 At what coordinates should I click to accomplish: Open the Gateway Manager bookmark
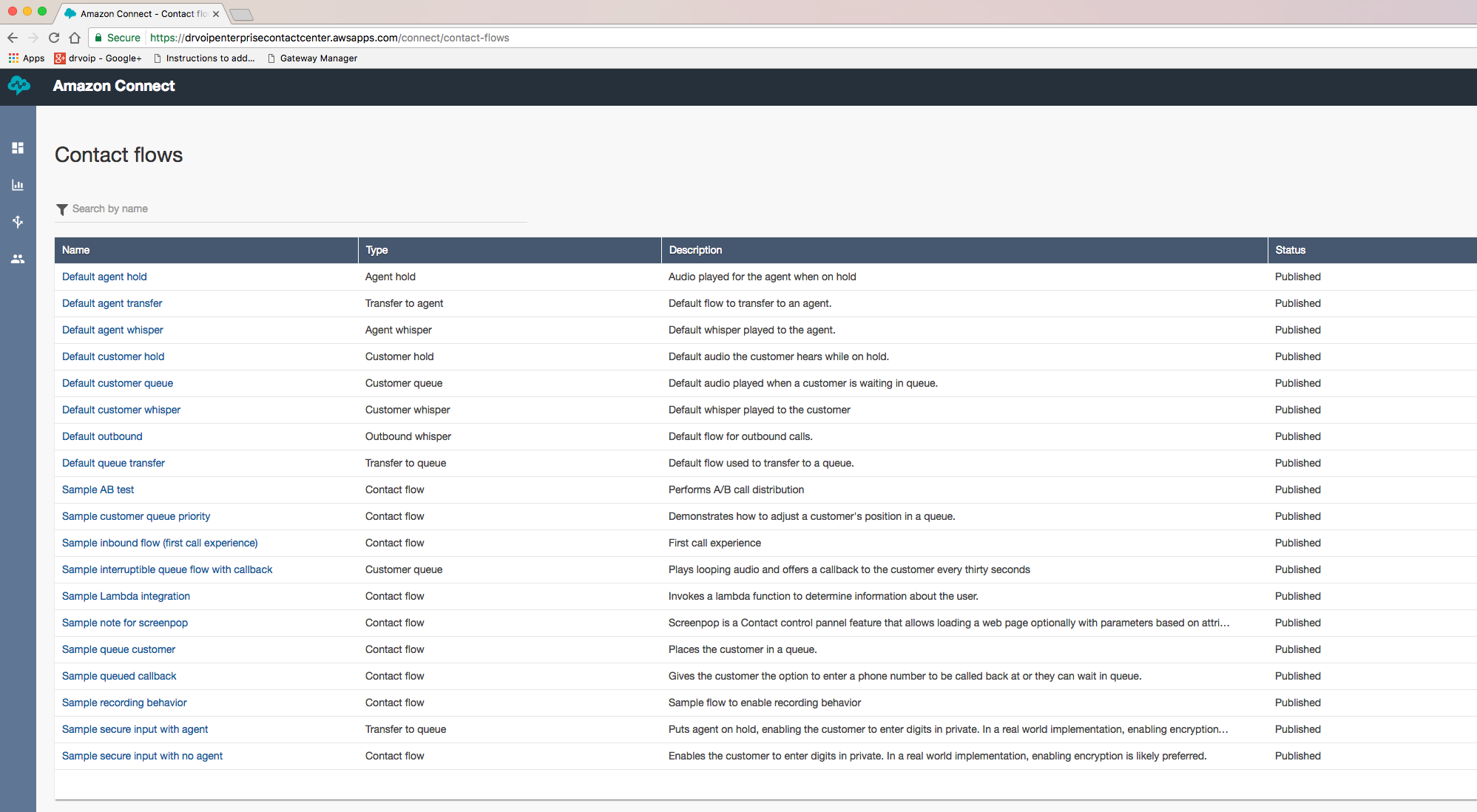(312, 58)
